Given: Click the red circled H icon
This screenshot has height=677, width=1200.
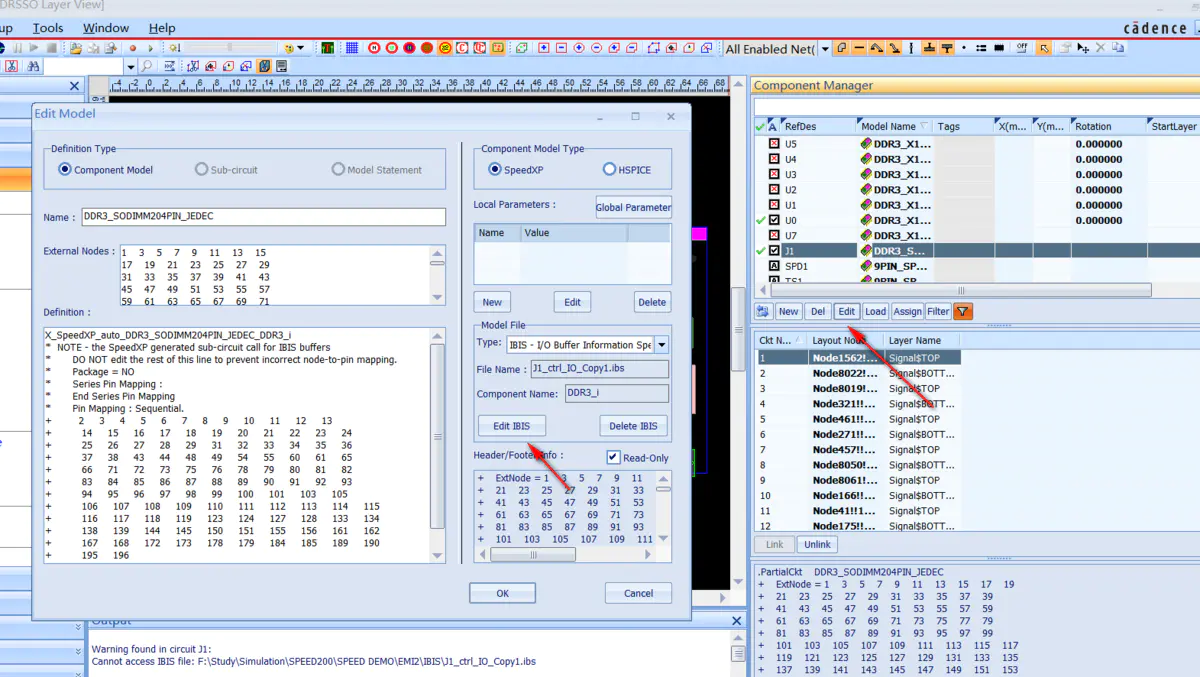Looking at the screenshot, I should [x=374, y=48].
